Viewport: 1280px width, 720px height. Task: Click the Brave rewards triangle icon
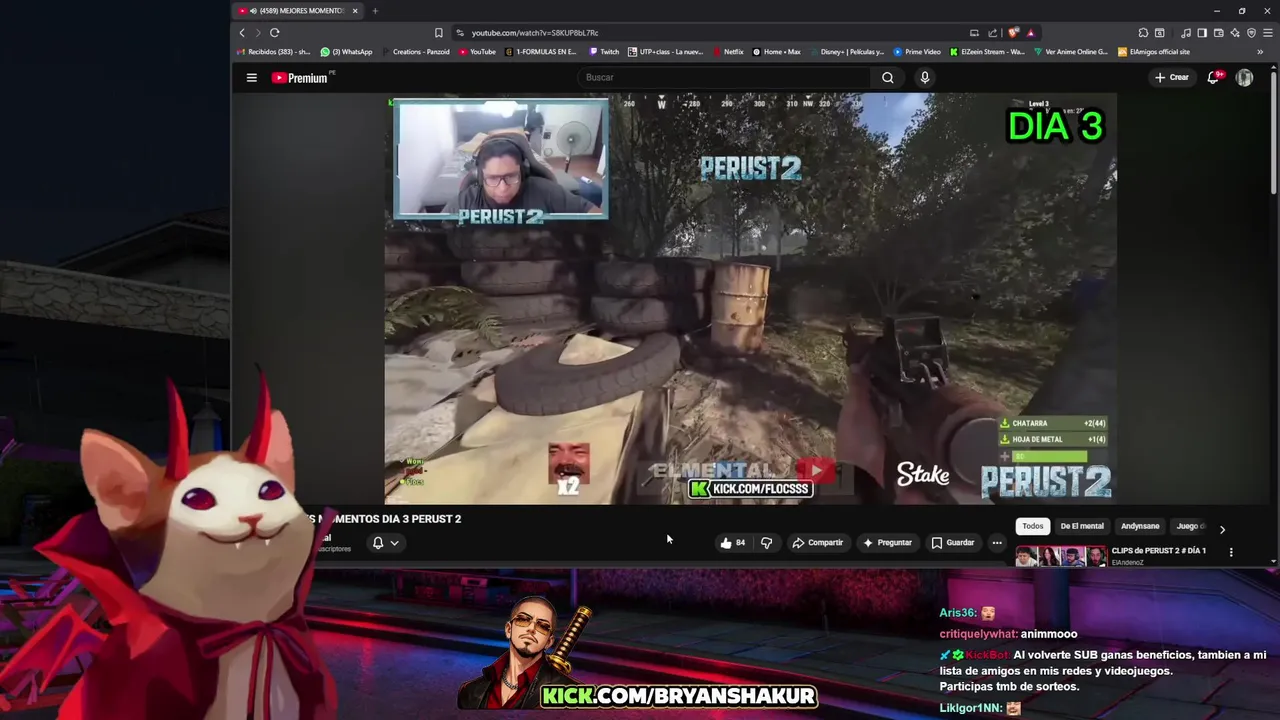tap(1031, 33)
